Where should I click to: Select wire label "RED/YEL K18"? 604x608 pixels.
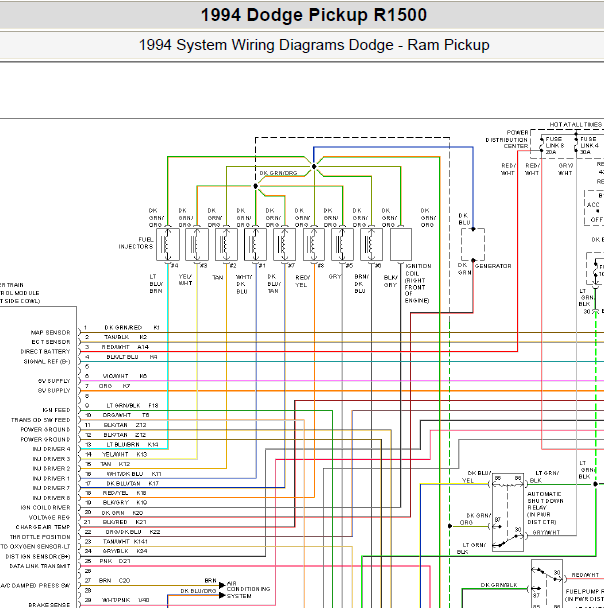(x=124, y=493)
